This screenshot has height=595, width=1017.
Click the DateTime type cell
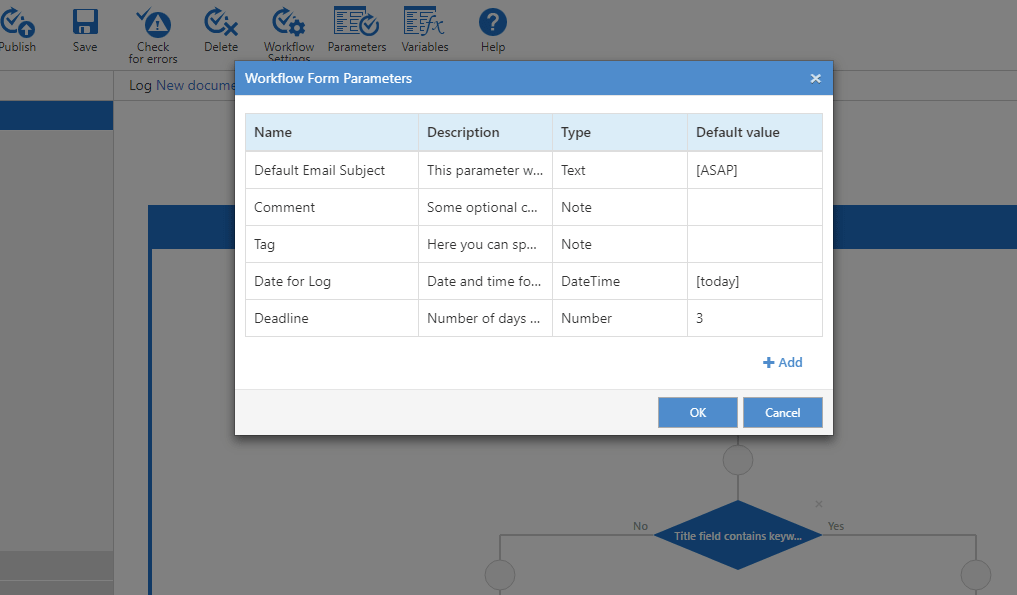pyautogui.click(x=620, y=281)
